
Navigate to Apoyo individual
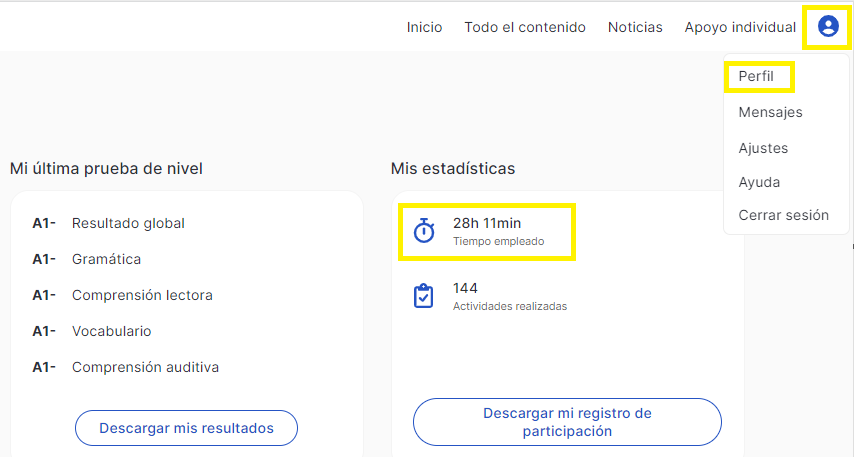(740, 27)
